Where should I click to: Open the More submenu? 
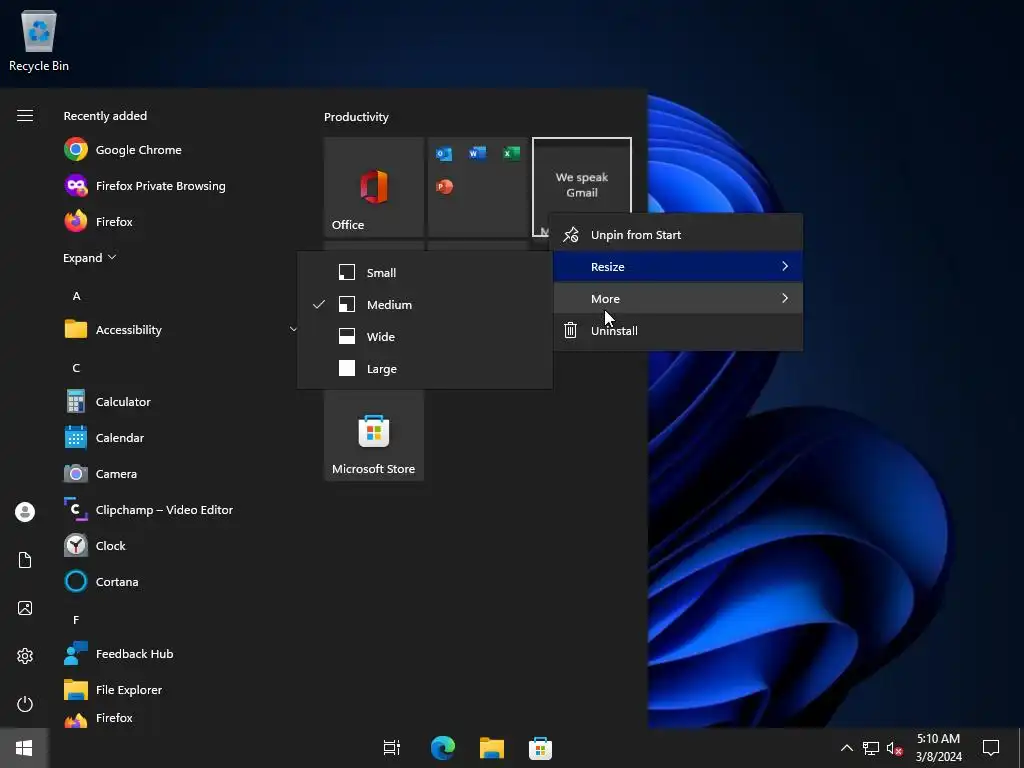point(678,298)
